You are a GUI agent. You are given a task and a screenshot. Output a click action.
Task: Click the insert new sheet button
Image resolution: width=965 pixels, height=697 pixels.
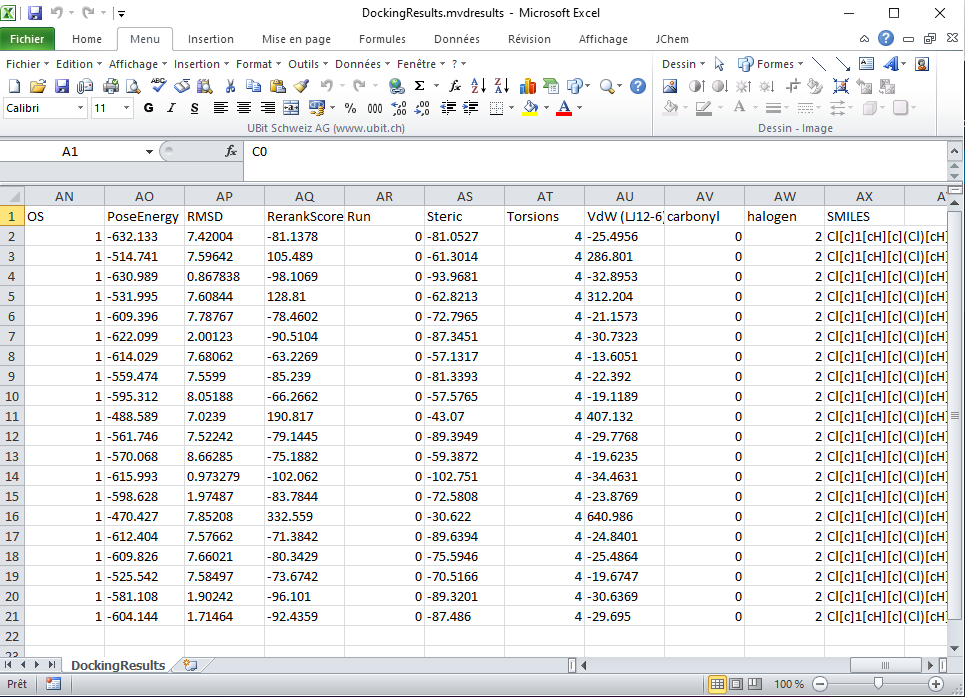(190, 665)
